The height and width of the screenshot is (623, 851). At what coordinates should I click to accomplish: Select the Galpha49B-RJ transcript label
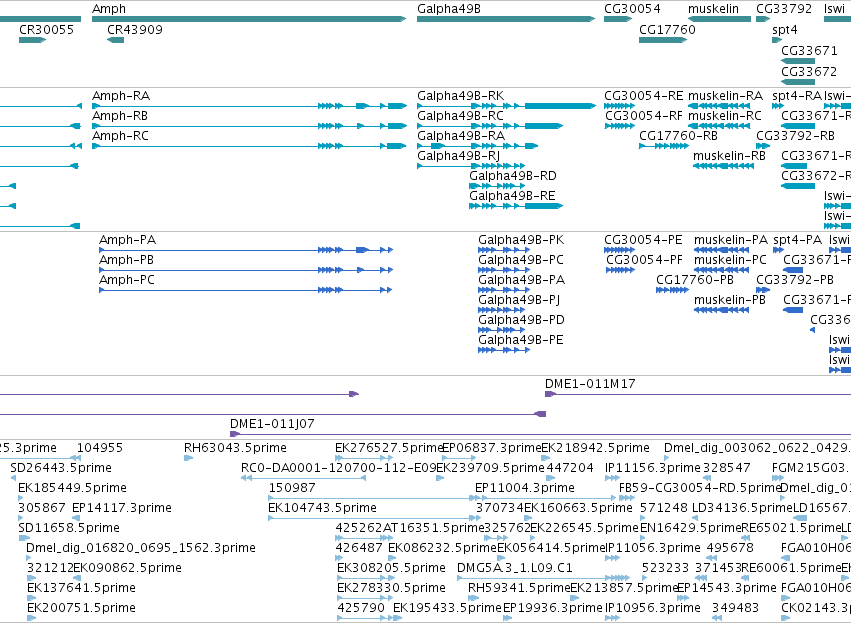[458, 156]
